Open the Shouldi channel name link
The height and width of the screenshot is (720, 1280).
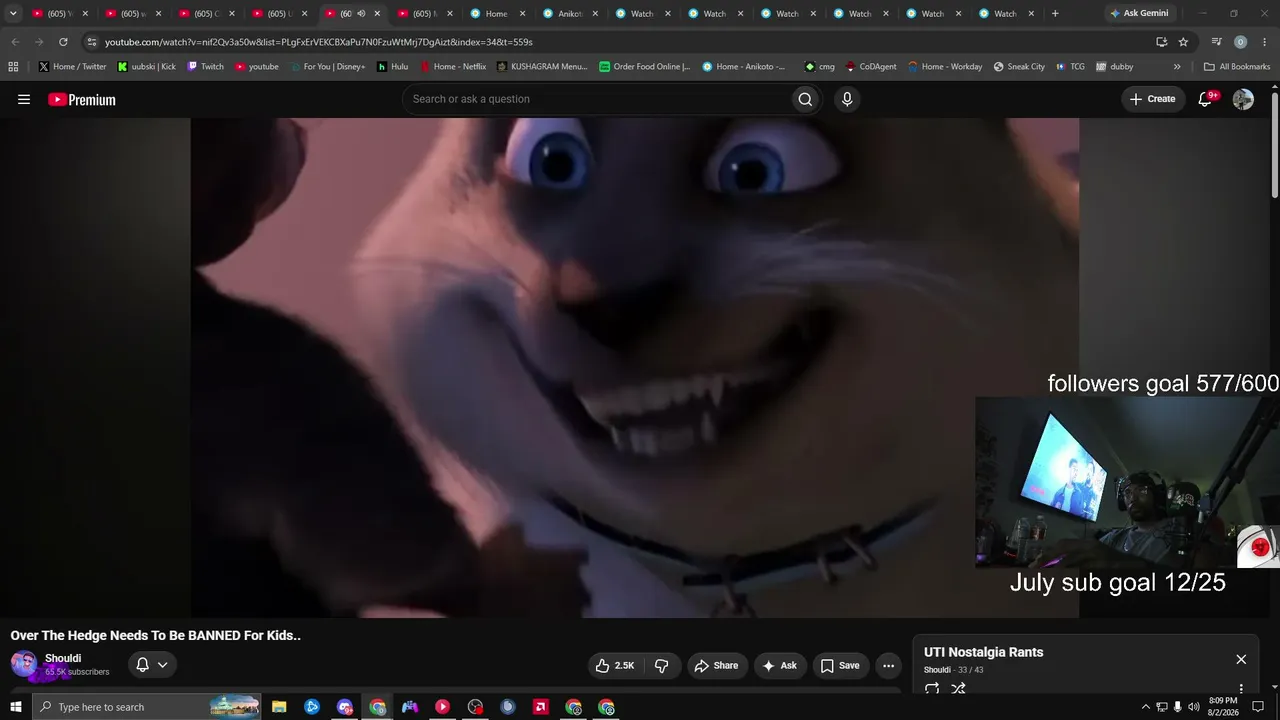(x=63, y=659)
